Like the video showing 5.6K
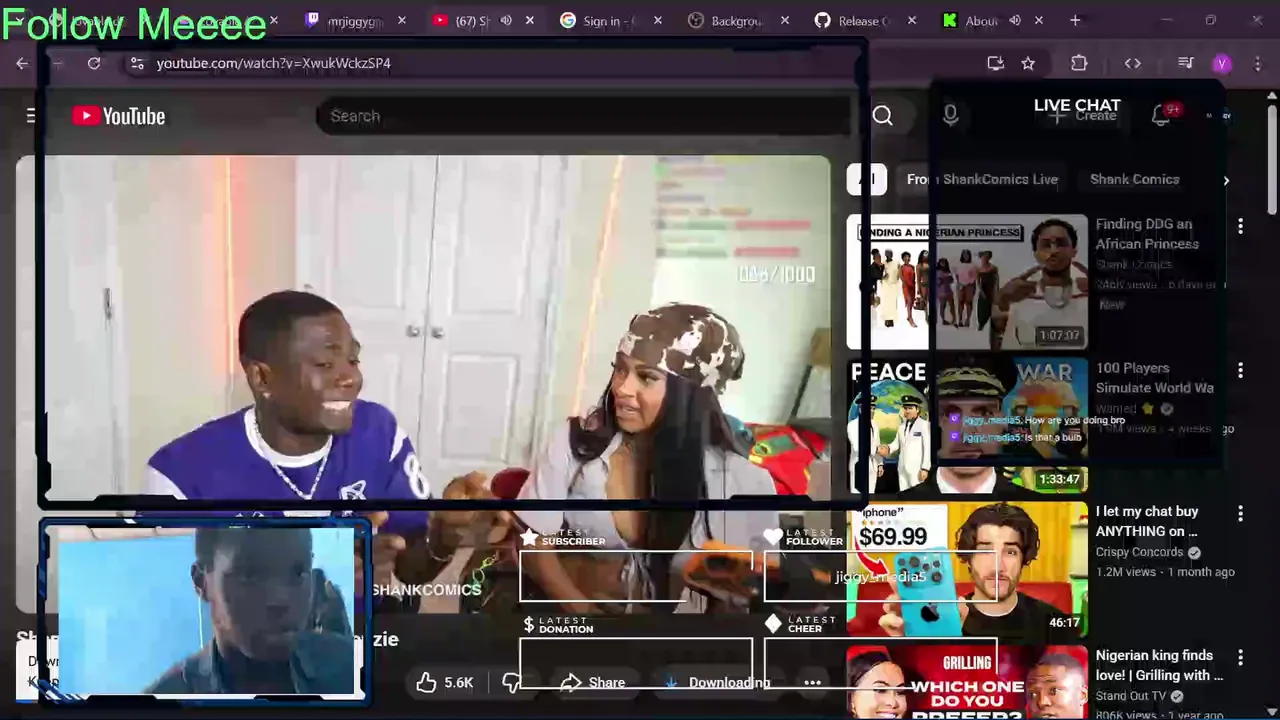This screenshot has width=1280, height=720. click(445, 682)
